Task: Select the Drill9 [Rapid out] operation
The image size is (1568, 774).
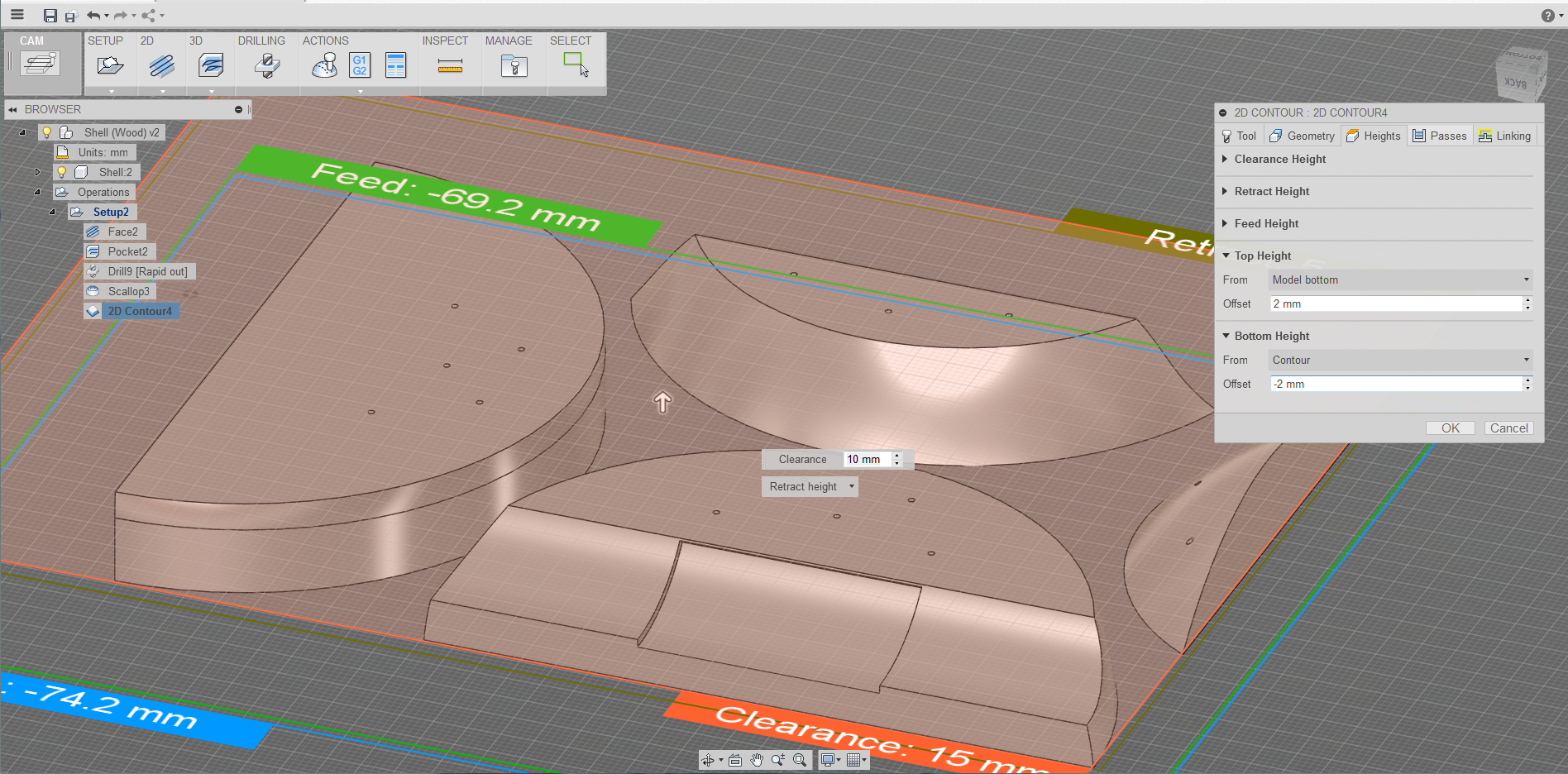Action: [140, 271]
